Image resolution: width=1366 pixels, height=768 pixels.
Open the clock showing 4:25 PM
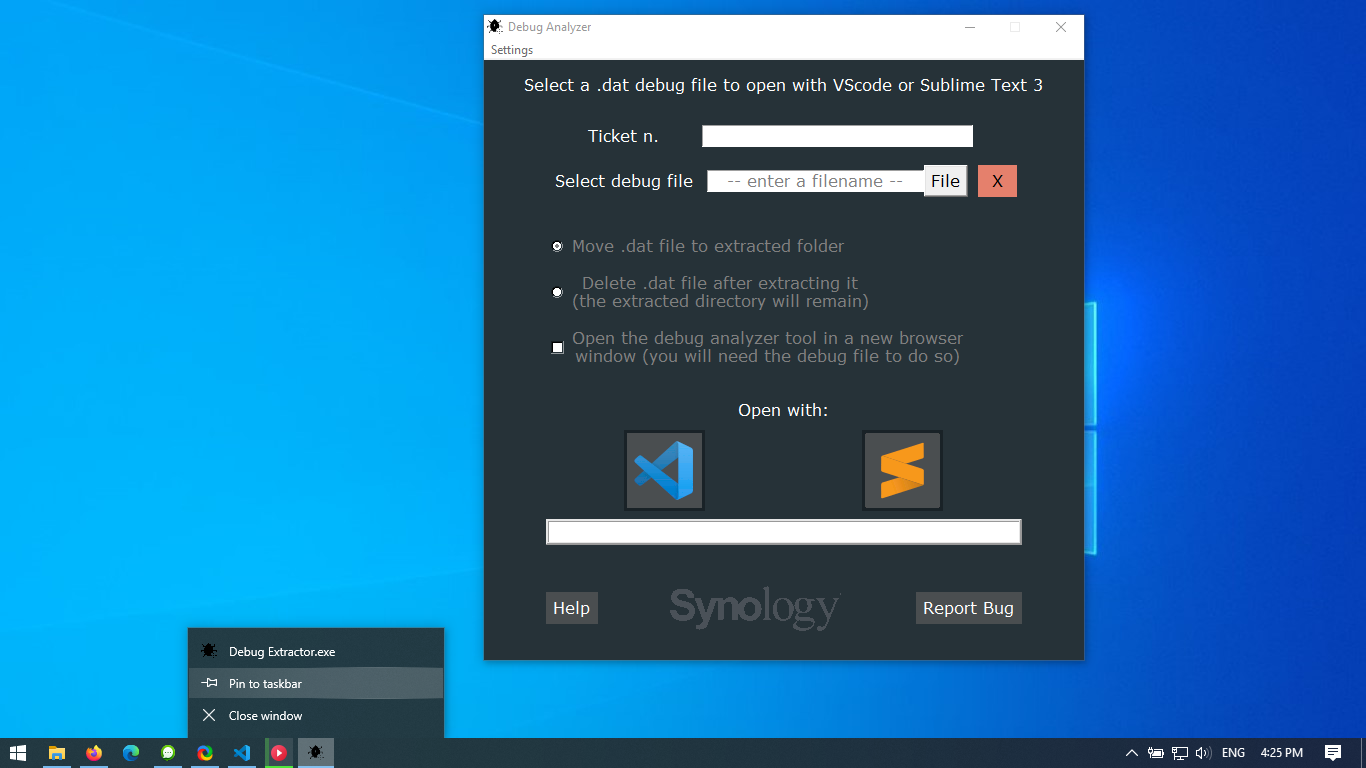click(1282, 753)
